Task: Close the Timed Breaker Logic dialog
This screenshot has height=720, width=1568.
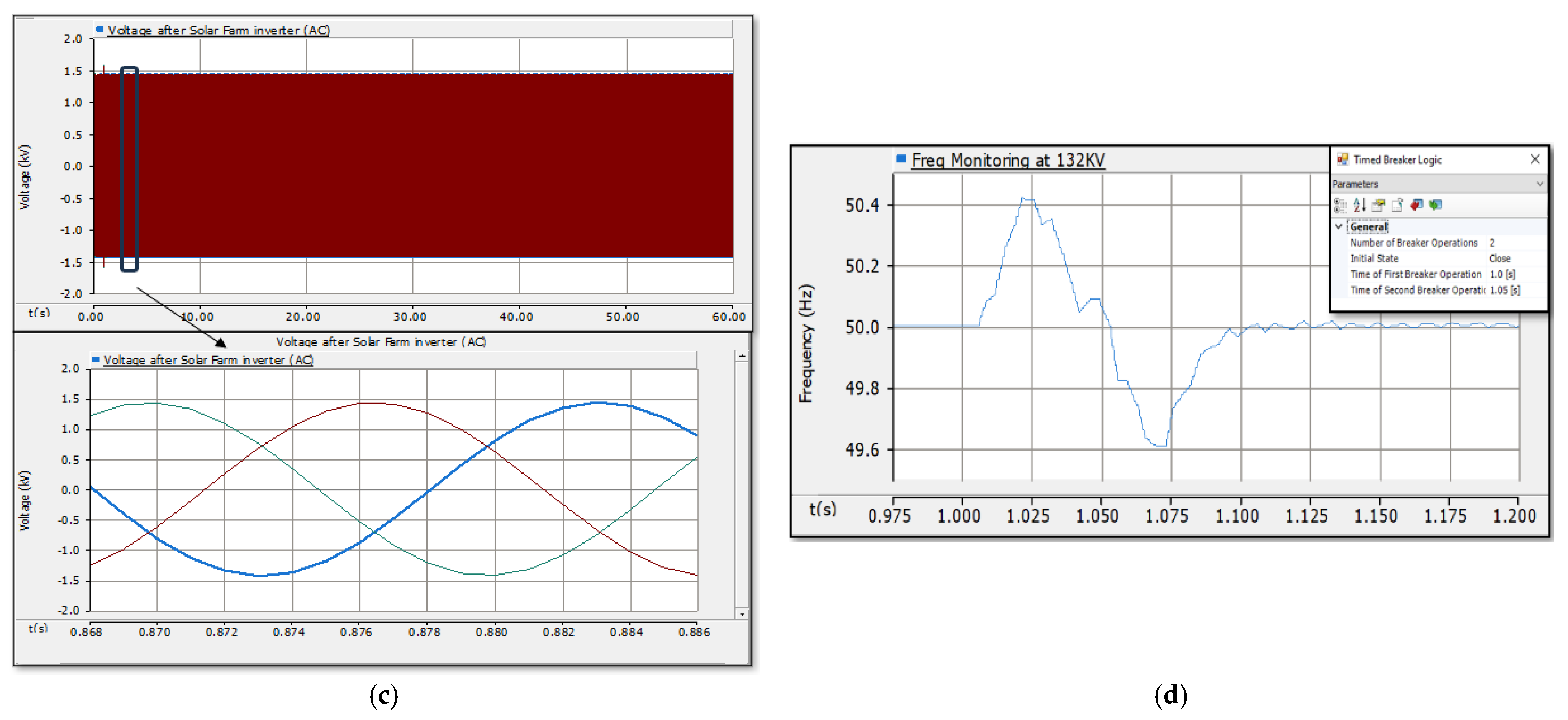Action: click(x=1534, y=159)
